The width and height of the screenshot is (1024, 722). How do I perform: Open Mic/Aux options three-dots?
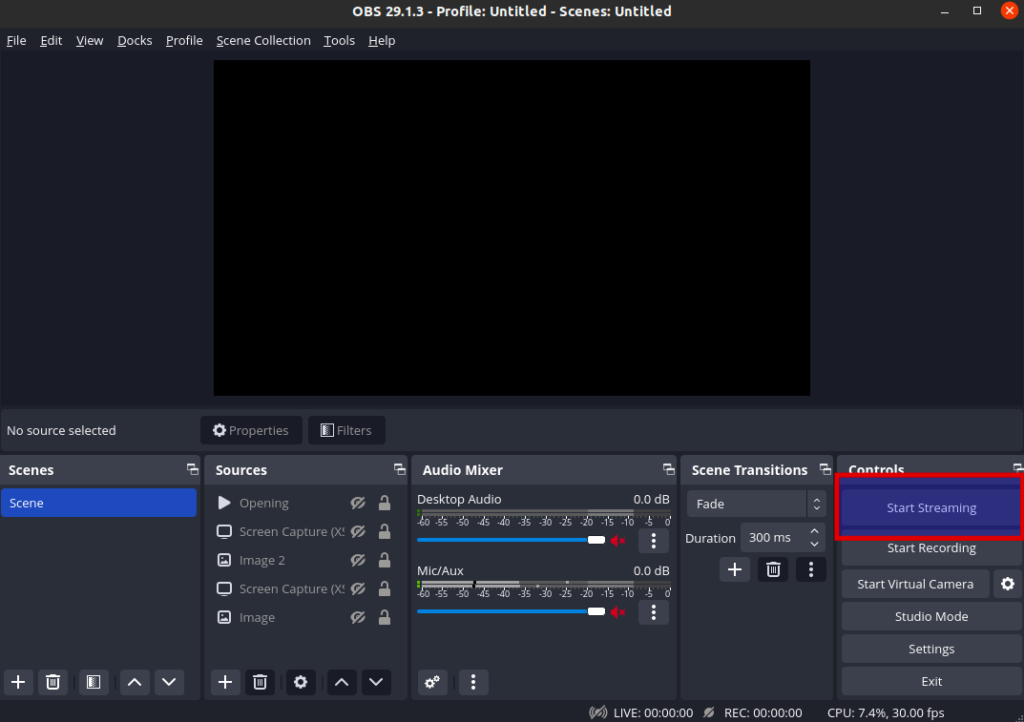point(654,612)
